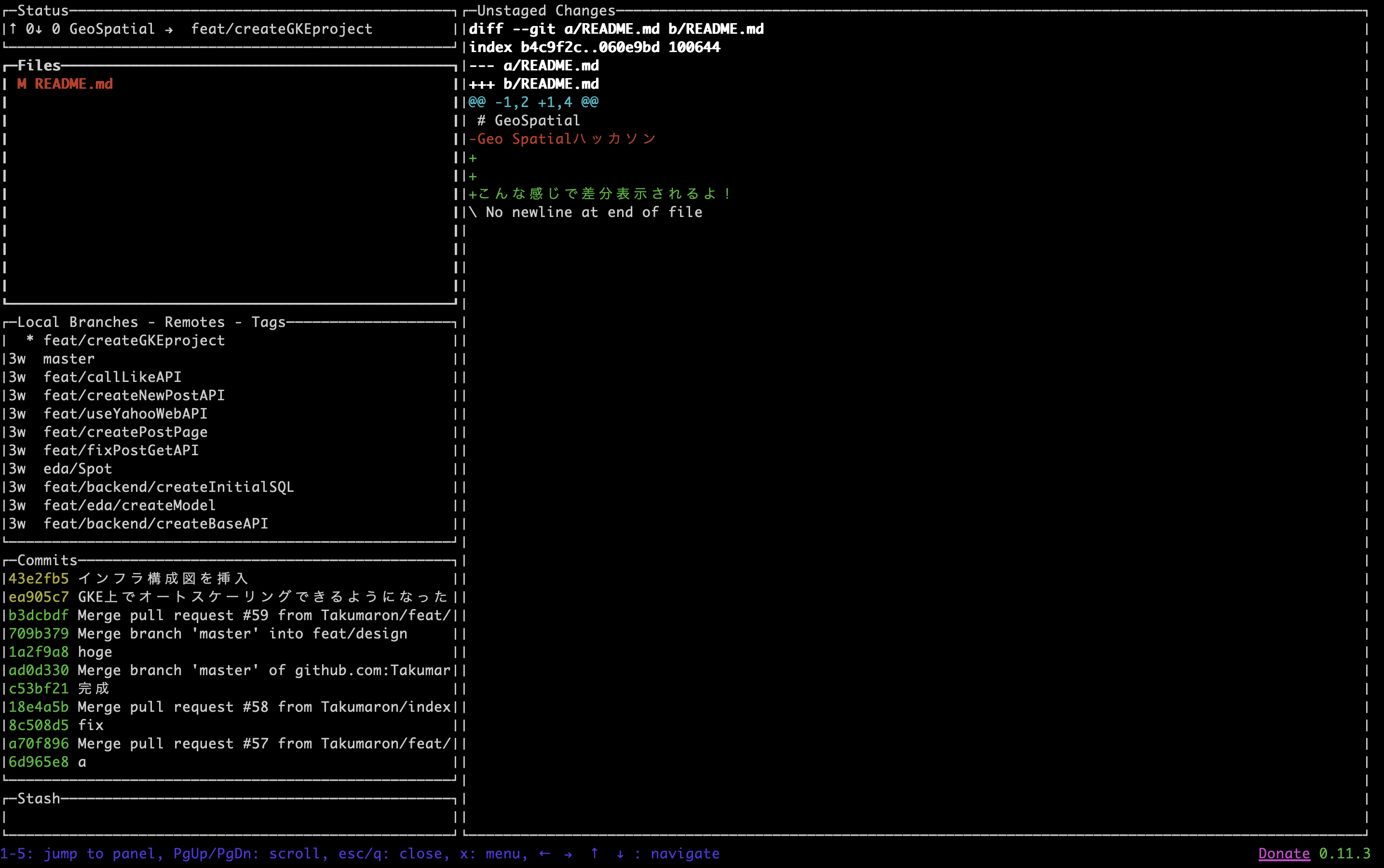Select commit c53bf21
The height and width of the screenshot is (868, 1384).
[230, 689]
